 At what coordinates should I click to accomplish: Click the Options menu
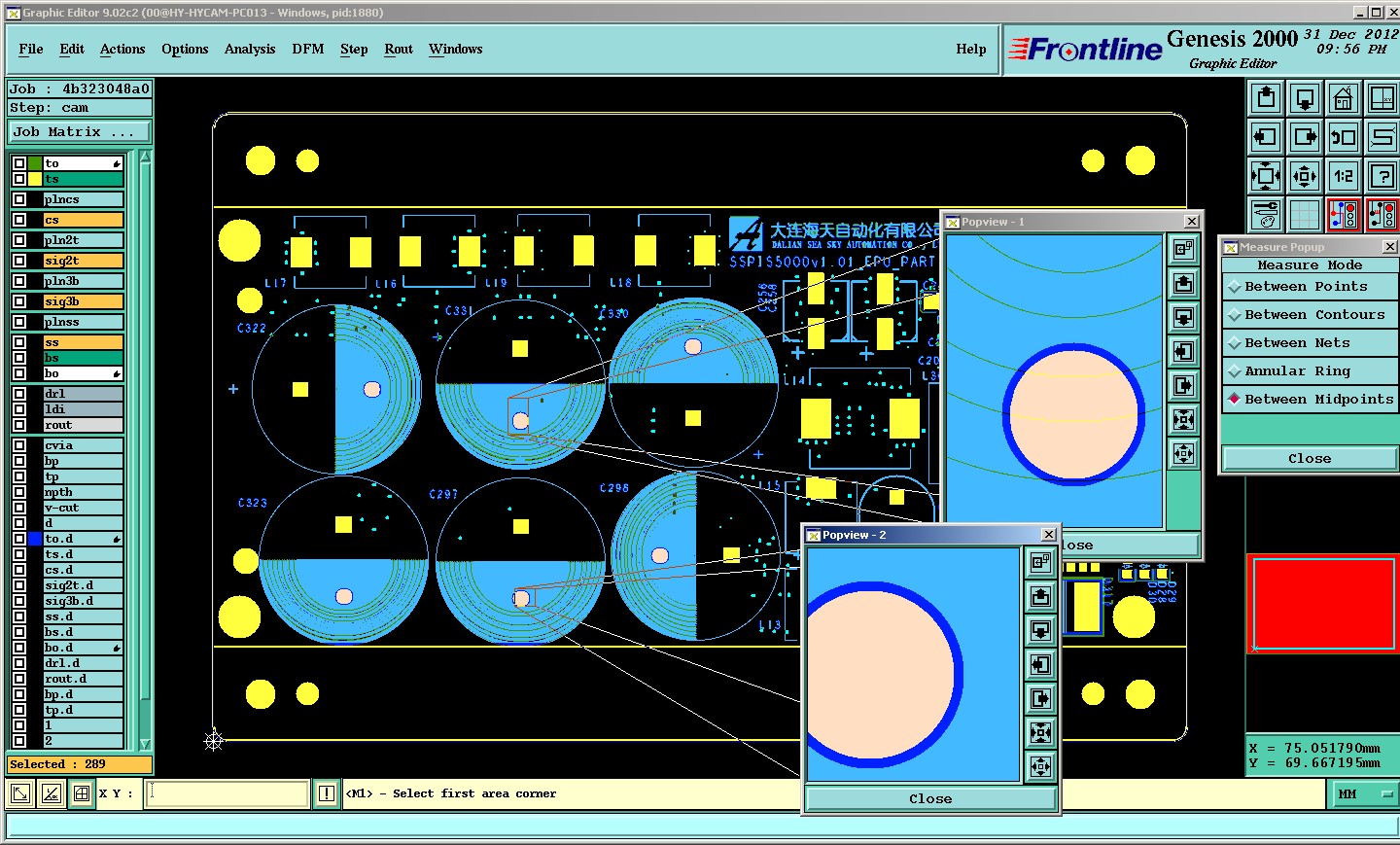tap(185, 49)
